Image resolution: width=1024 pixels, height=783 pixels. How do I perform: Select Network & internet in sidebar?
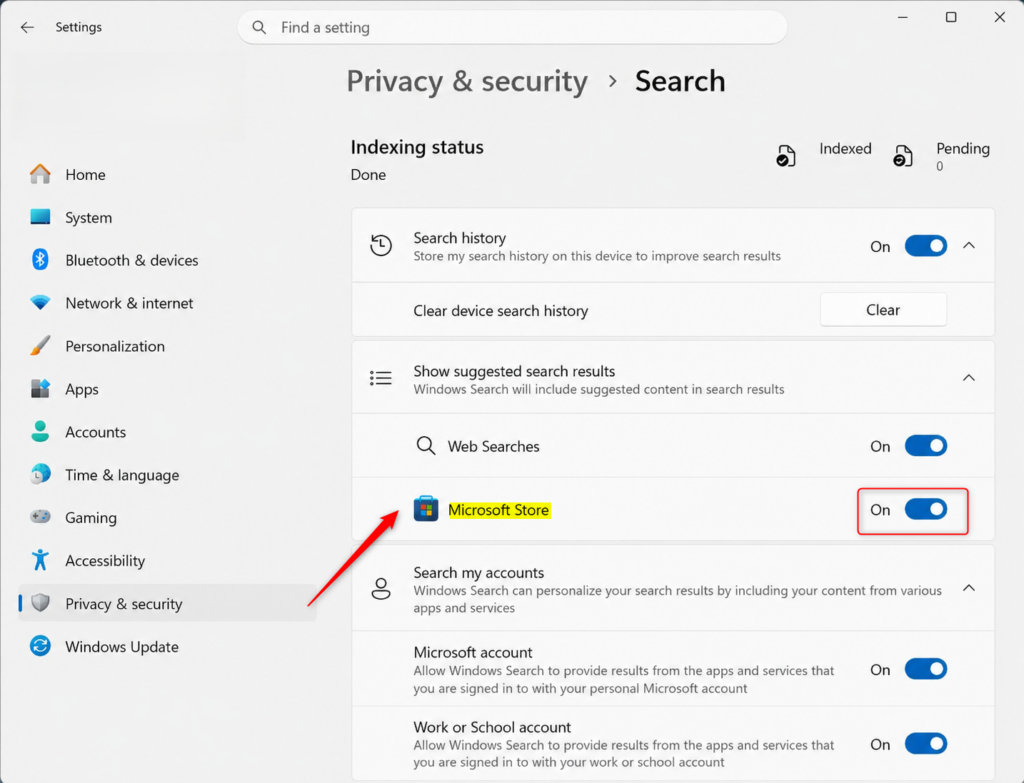coord(167,303)
